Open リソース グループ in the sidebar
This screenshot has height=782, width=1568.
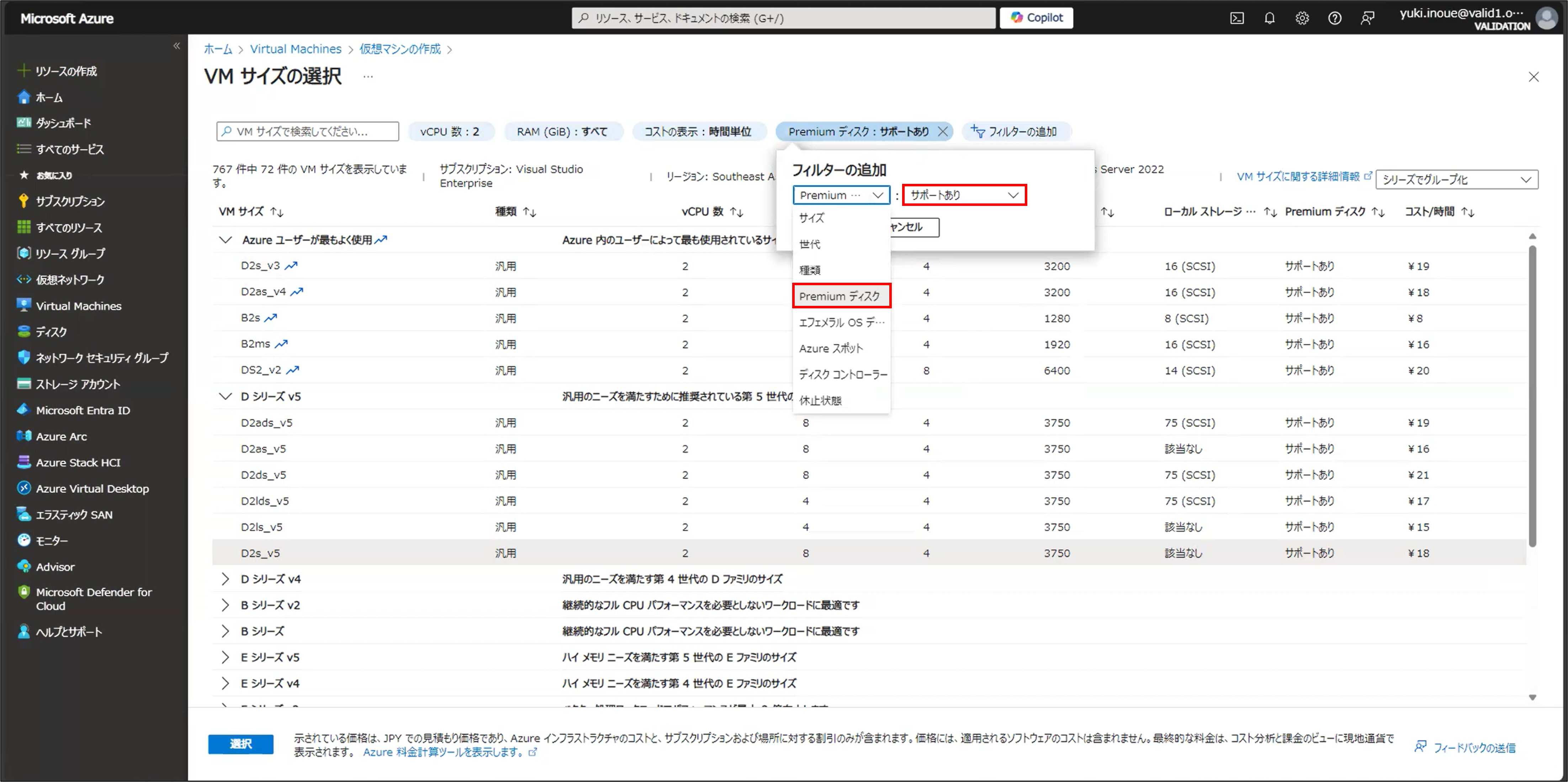[x=70, y=253]
